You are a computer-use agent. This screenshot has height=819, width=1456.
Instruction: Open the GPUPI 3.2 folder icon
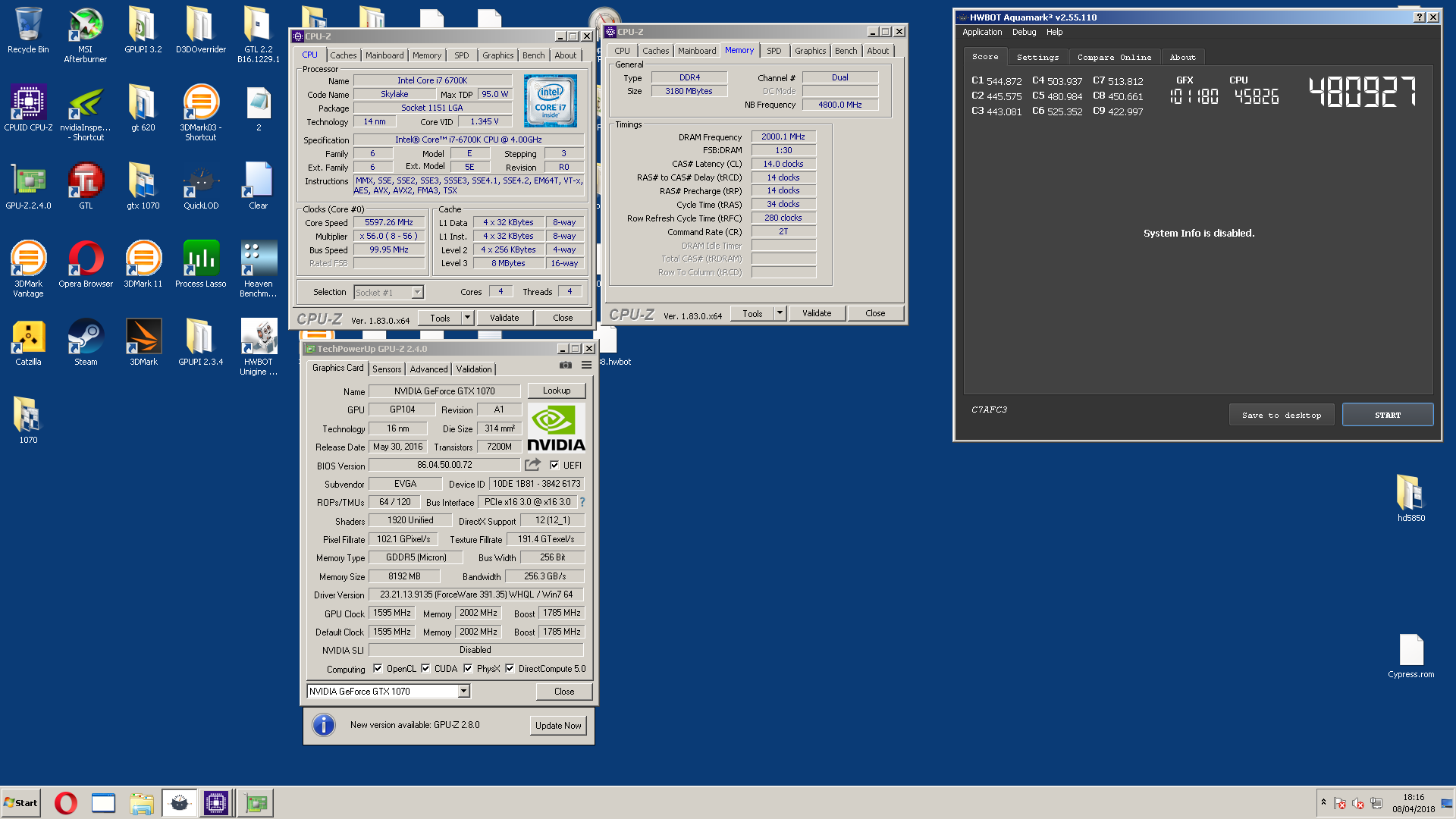coord(143,30)
